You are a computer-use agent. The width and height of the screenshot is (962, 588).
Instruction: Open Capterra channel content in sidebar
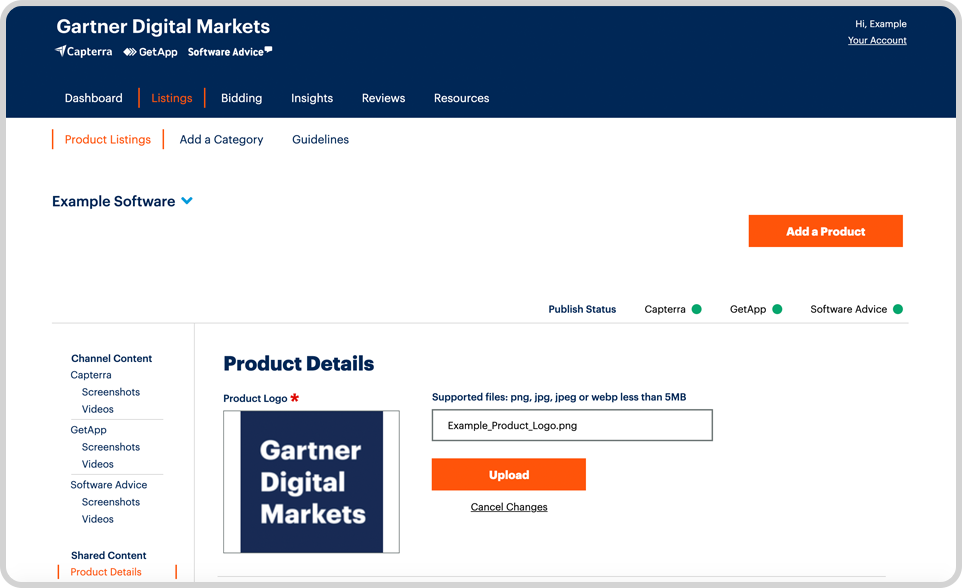point(91,375)
